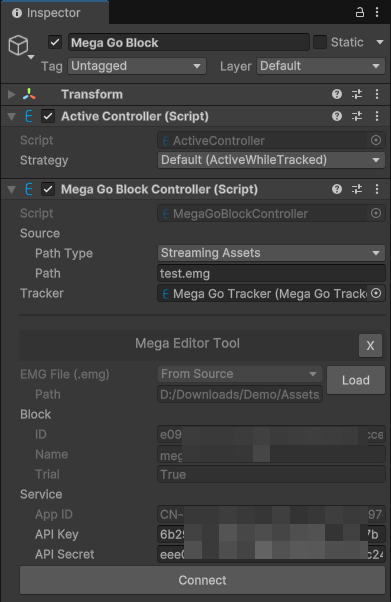Open Transform component three-dot menu

point(377,94)
